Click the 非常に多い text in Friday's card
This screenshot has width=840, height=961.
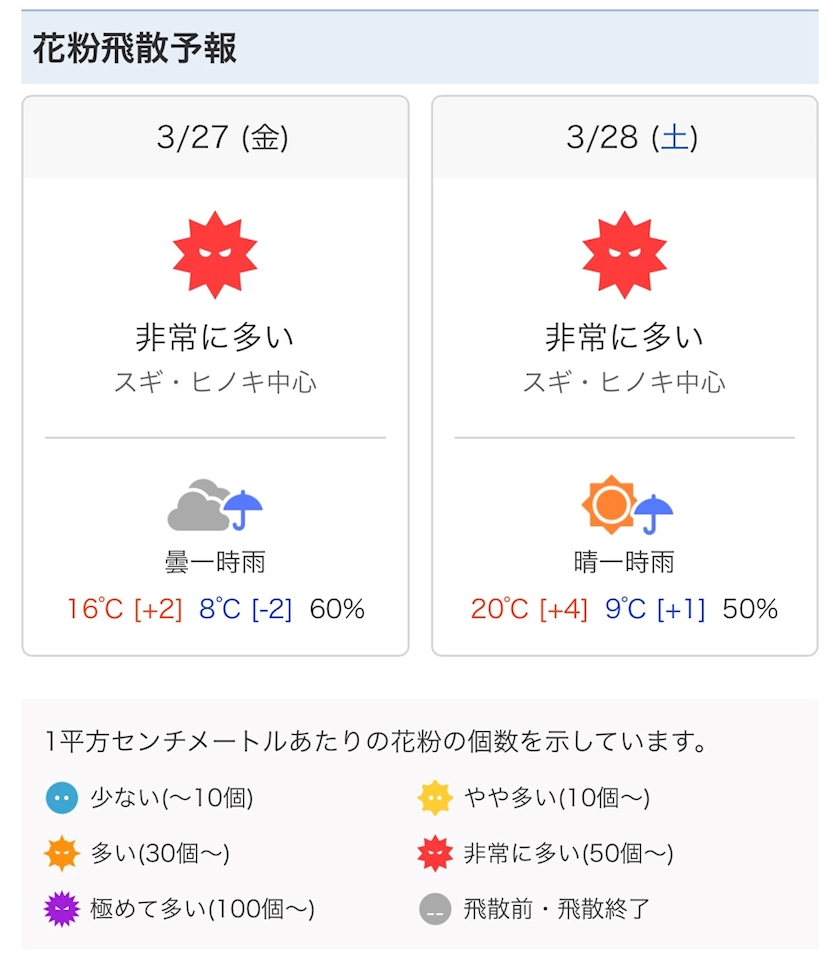[x=215, y=337]
